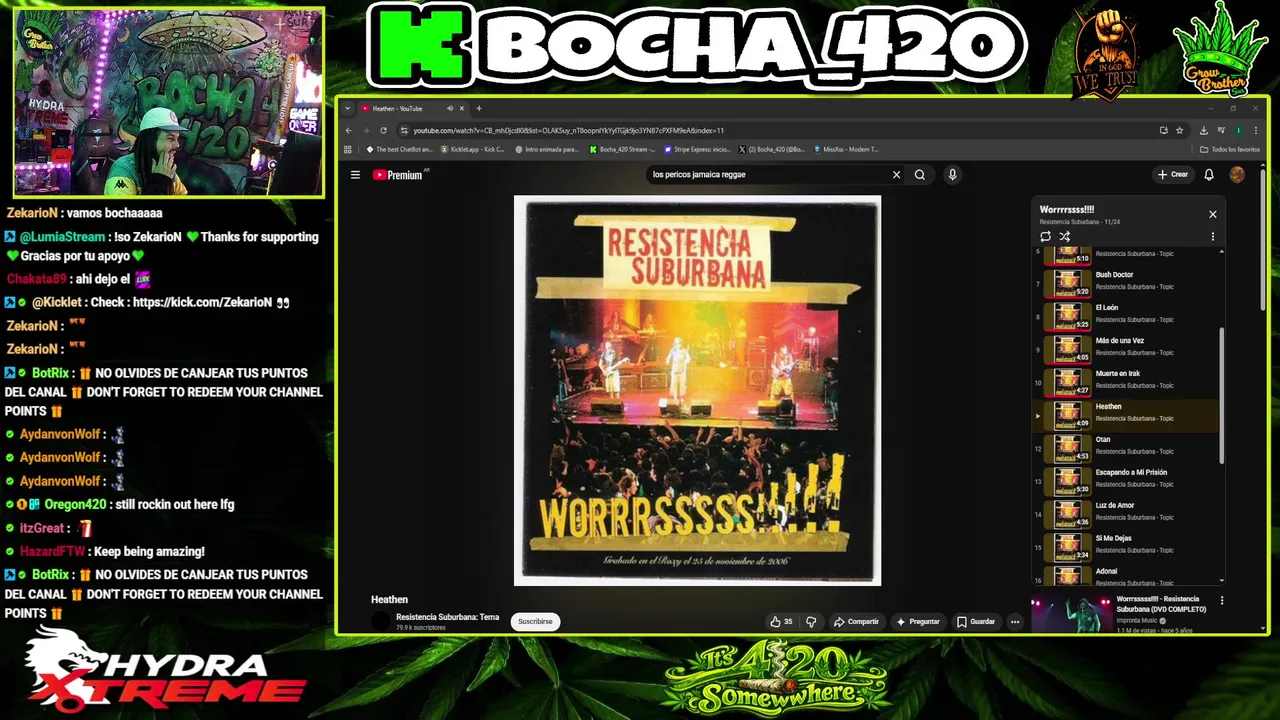Open the Chrome apps grid icon
Image resolution: width=1280 pixels, height=720 pixels.
[x=348, y=150]
